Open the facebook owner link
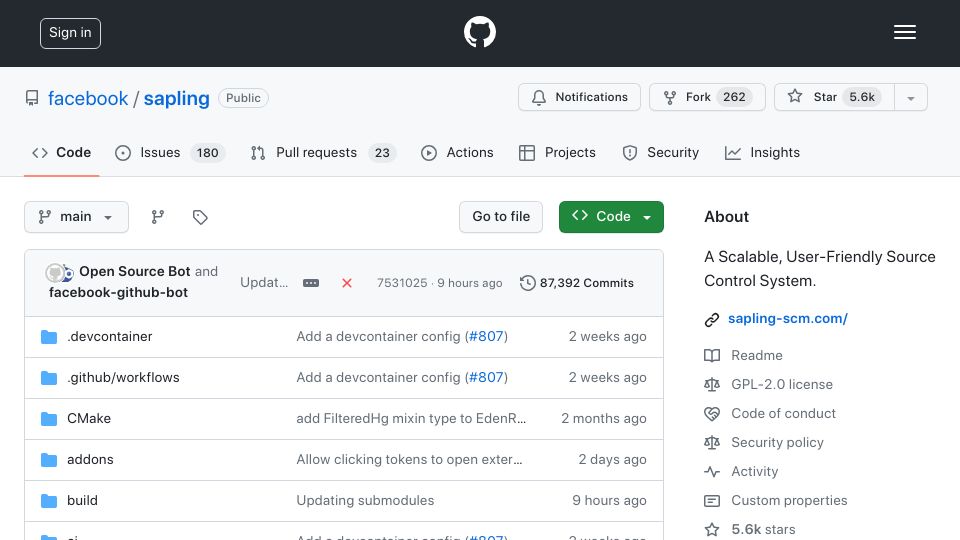Screen dimensions: 960x540 pos(88,98)
